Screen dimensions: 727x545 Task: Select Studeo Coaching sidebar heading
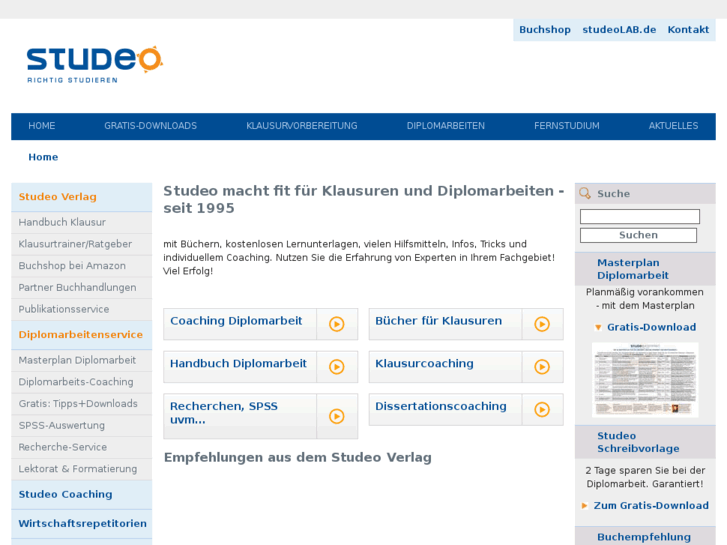click(82, 494)
